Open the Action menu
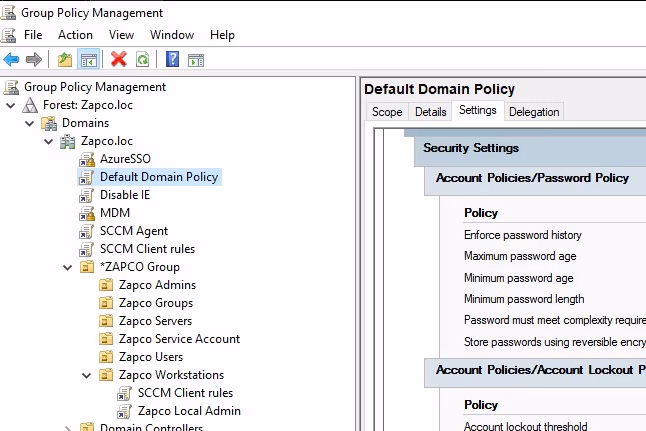646x431 pixels. click(x=75, y=35)
